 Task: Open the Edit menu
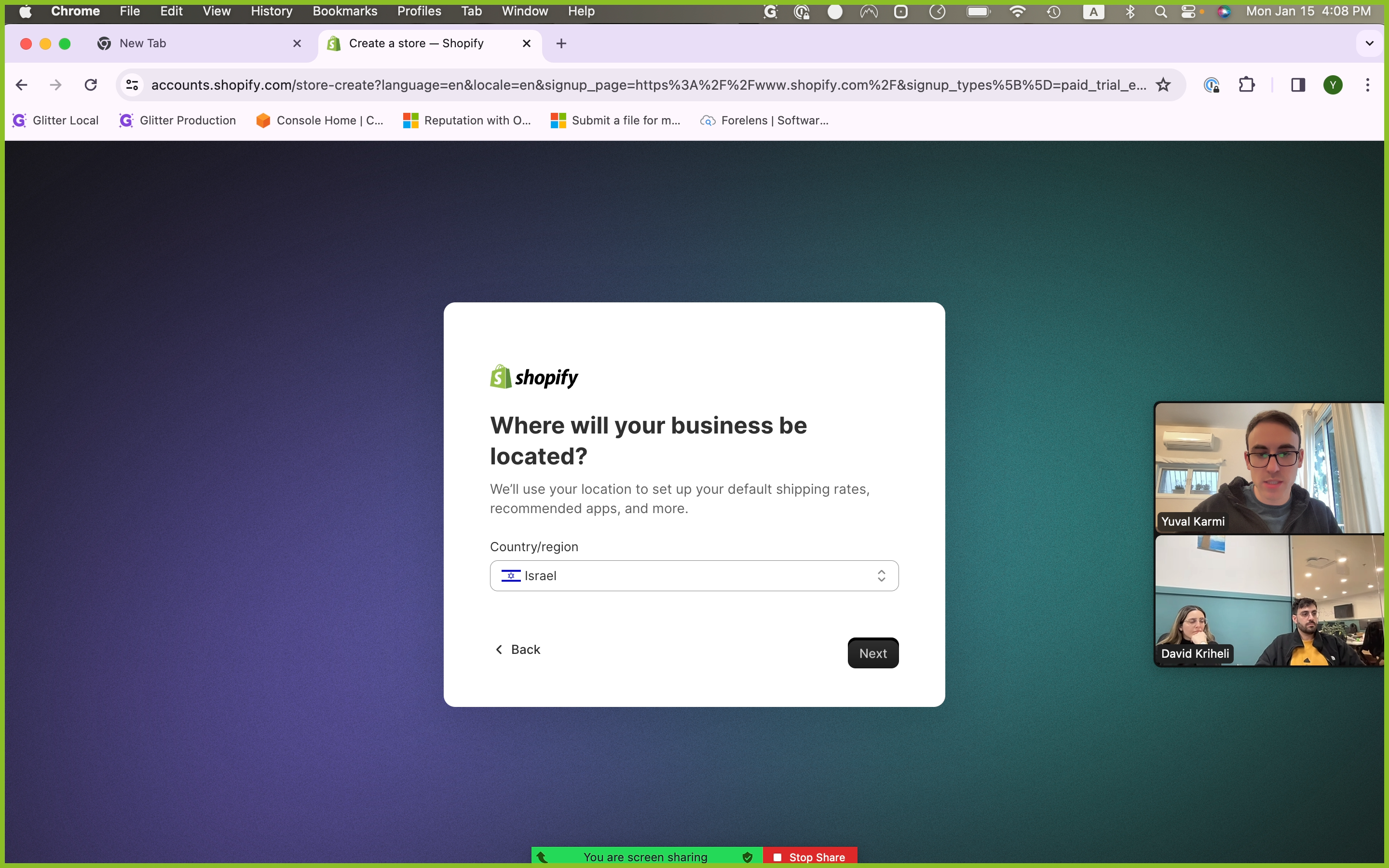[x=171, y=12]
